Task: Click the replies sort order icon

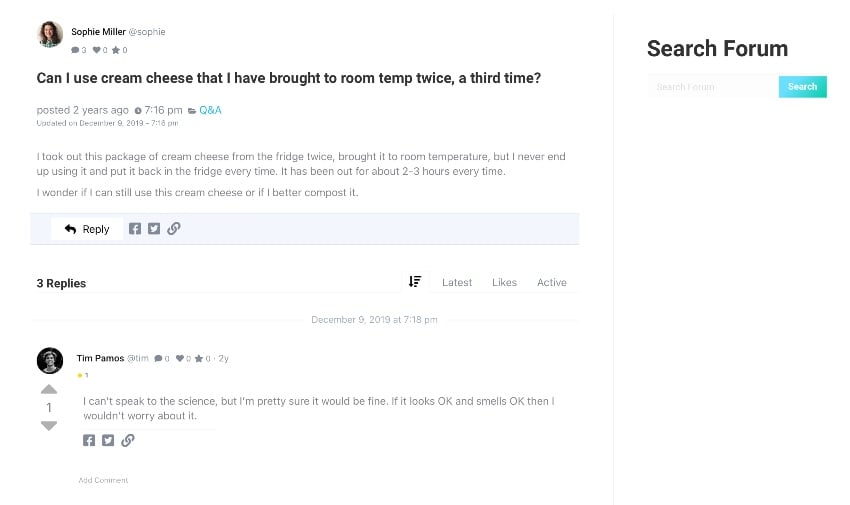Action: 415,282
